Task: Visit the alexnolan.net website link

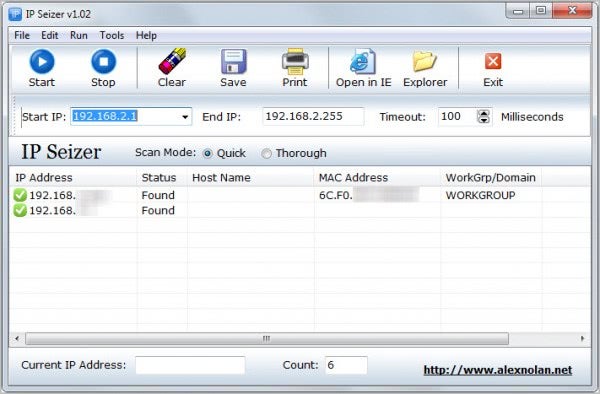Action: (498, 370)
